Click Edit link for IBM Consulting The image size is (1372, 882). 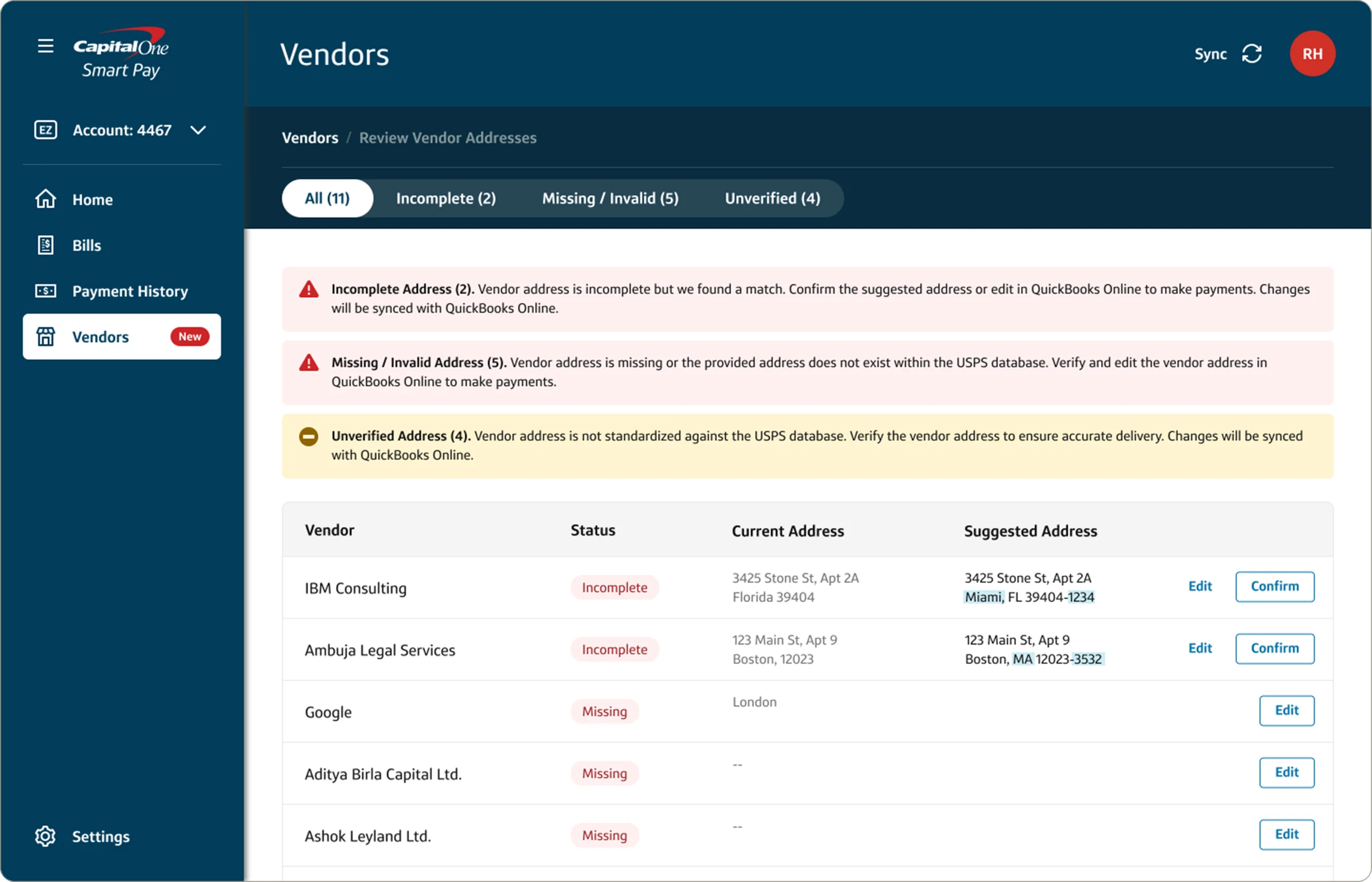tap(1200, 586)
